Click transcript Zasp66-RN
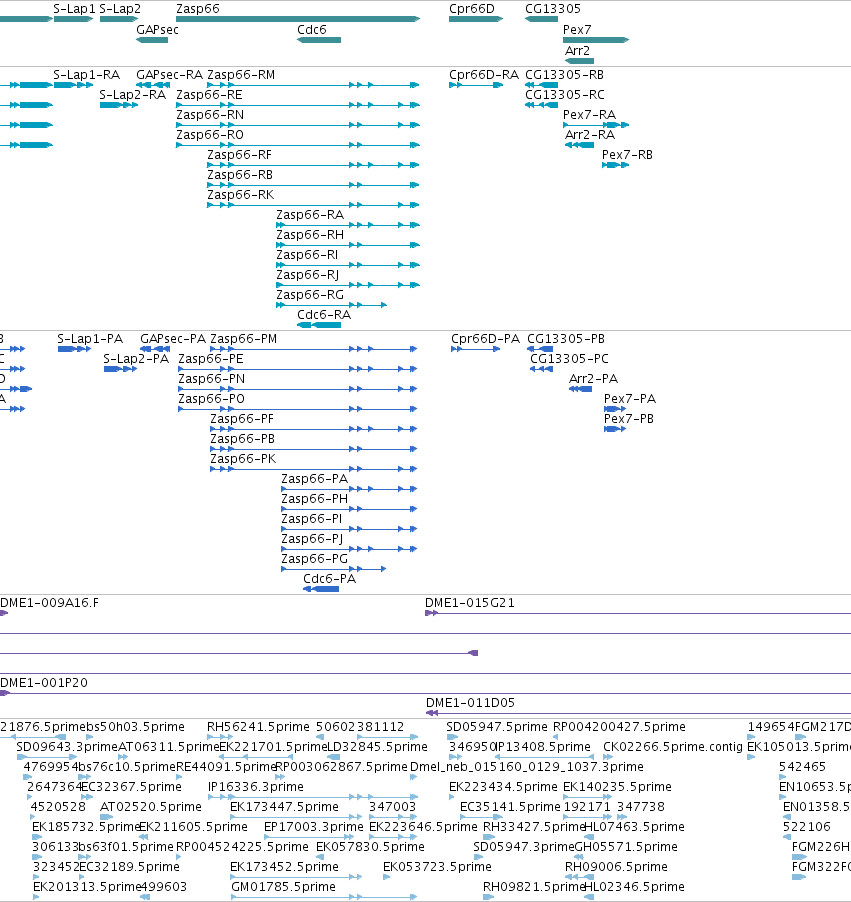This screenshot has width=851, height=902. [209, 114]
